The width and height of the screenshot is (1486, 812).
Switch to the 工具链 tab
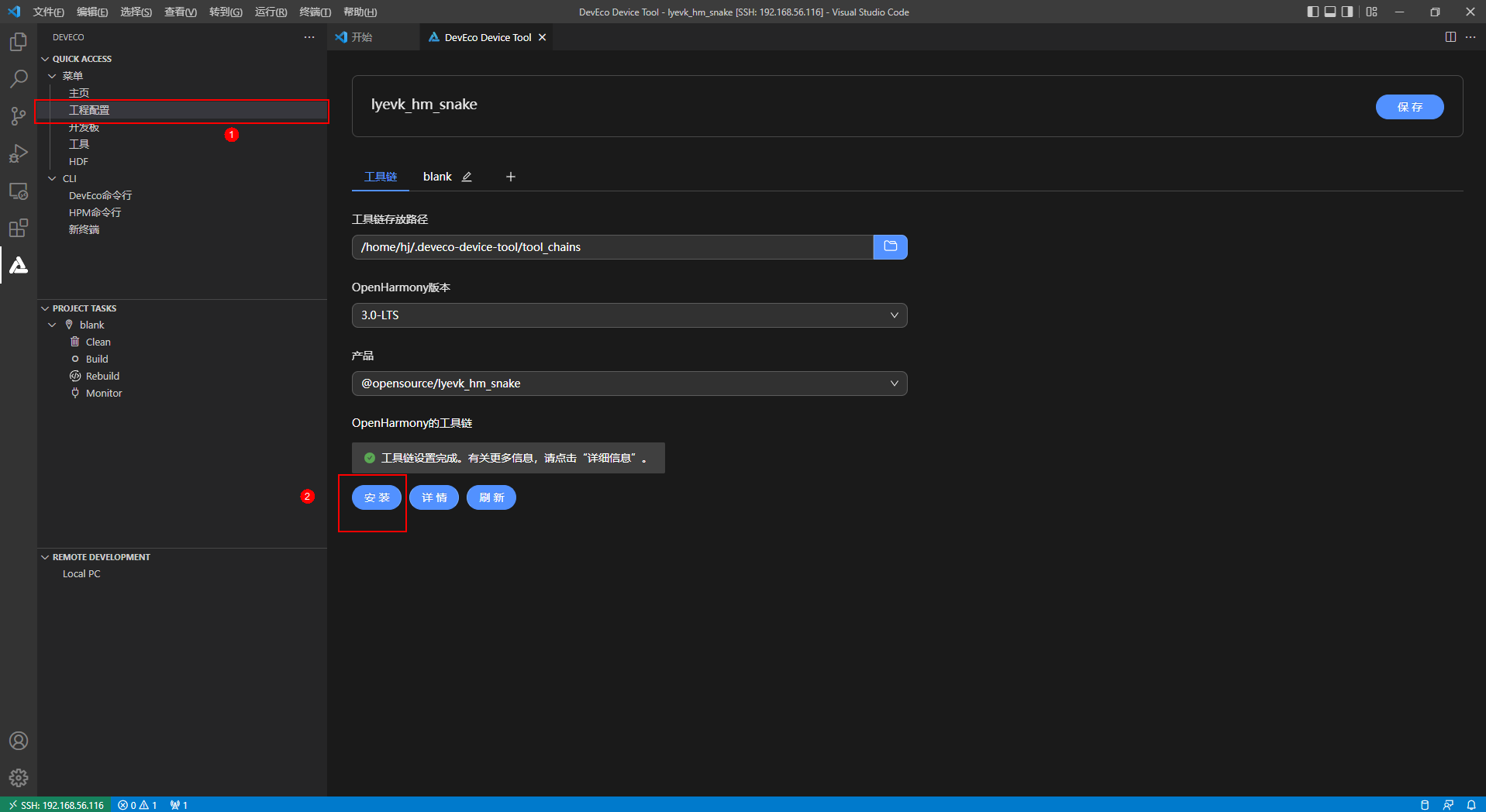[x=381, y=177]
